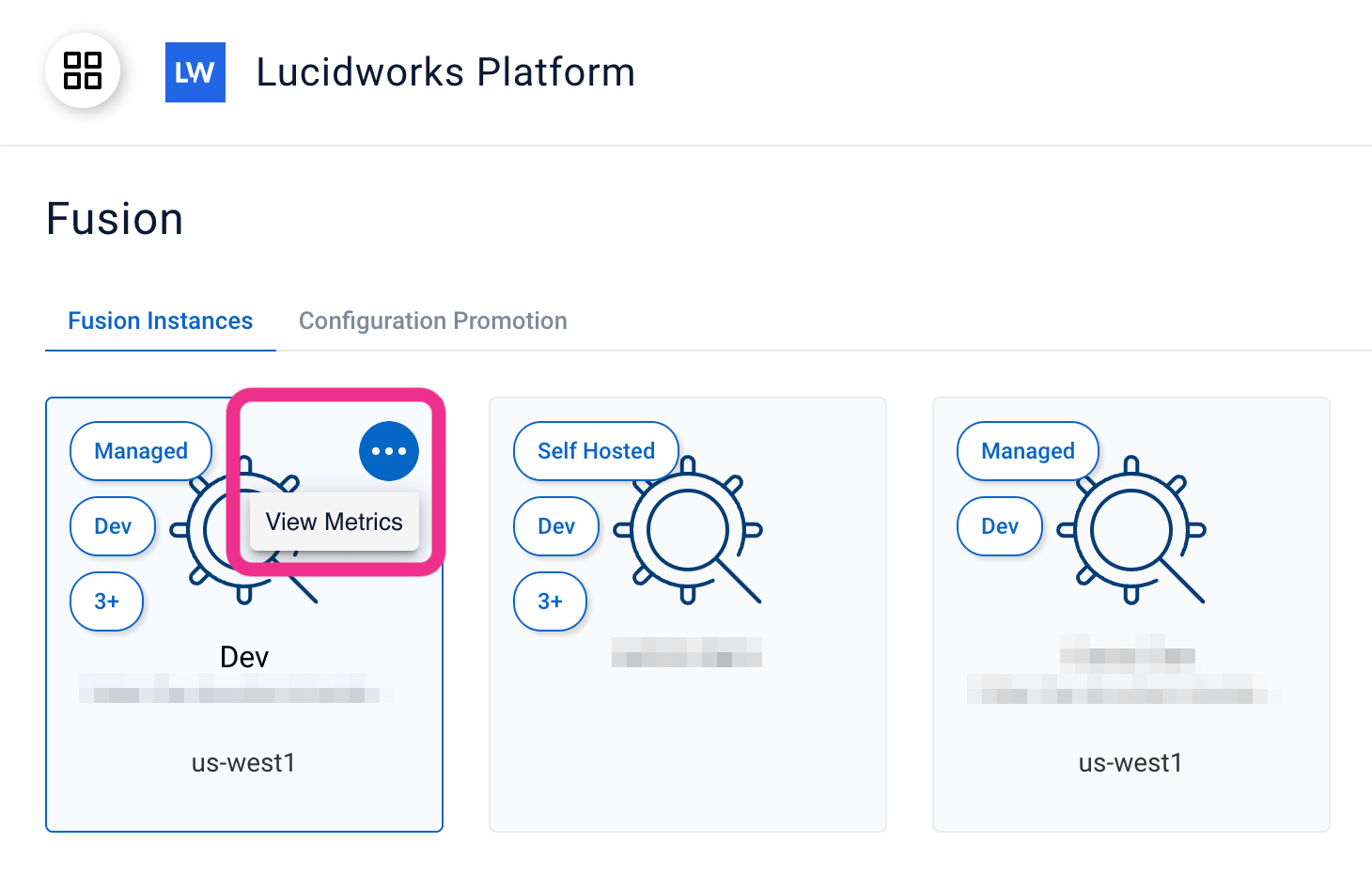This screenshot has width=1372, height=874.
Task: Click the Dev tag on Self Hosted card
Action: point(556,526)
